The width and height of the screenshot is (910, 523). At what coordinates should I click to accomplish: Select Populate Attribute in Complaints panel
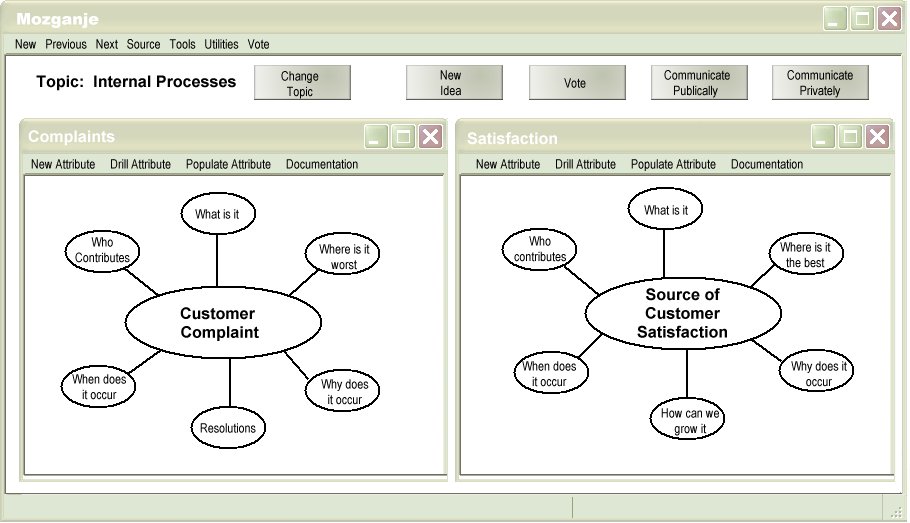coord(228,164)
